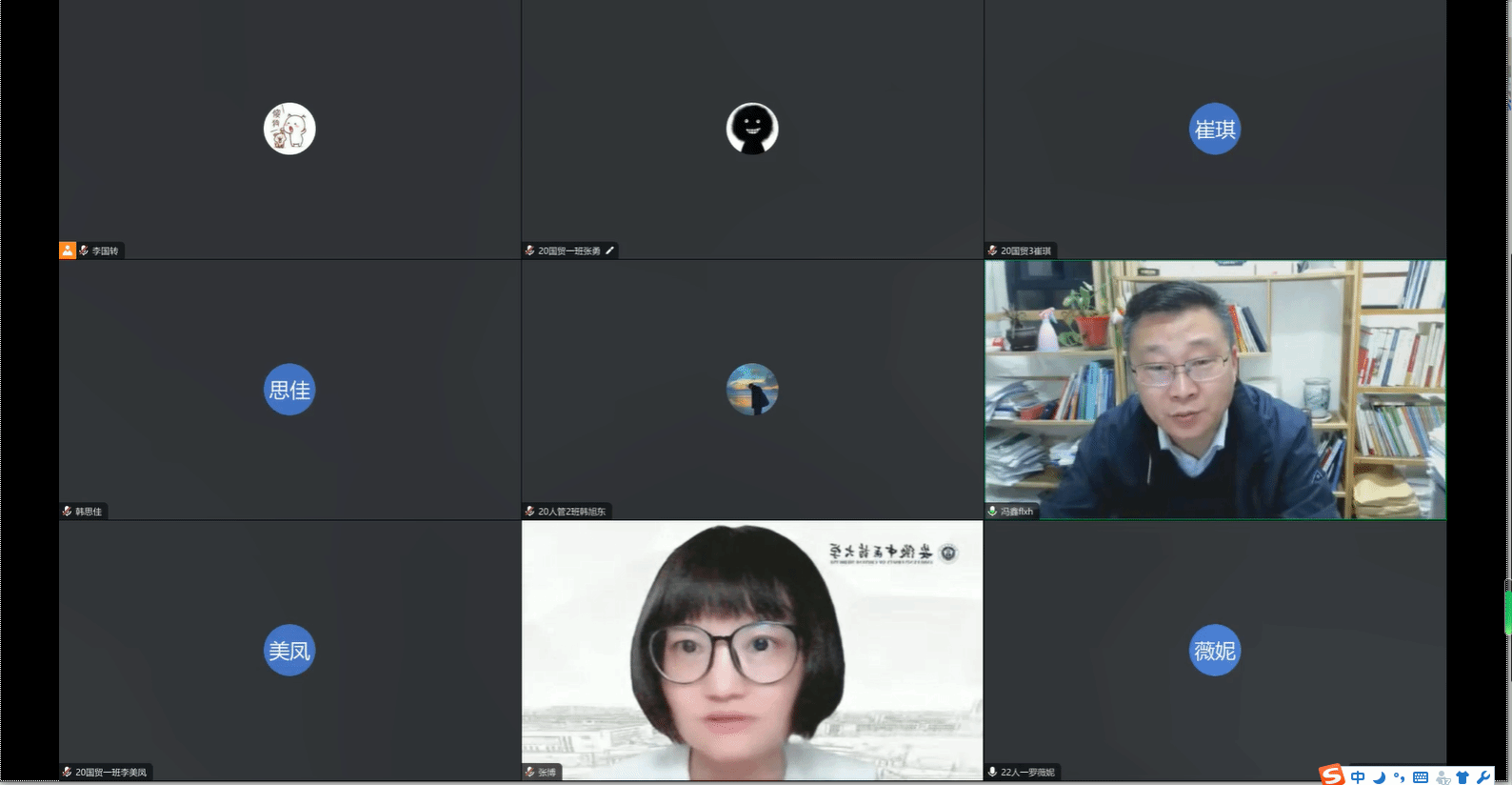This screenshot has height=785, width=1512.
Task: Select the speaking man's video tile
Action: point(1215,390)
